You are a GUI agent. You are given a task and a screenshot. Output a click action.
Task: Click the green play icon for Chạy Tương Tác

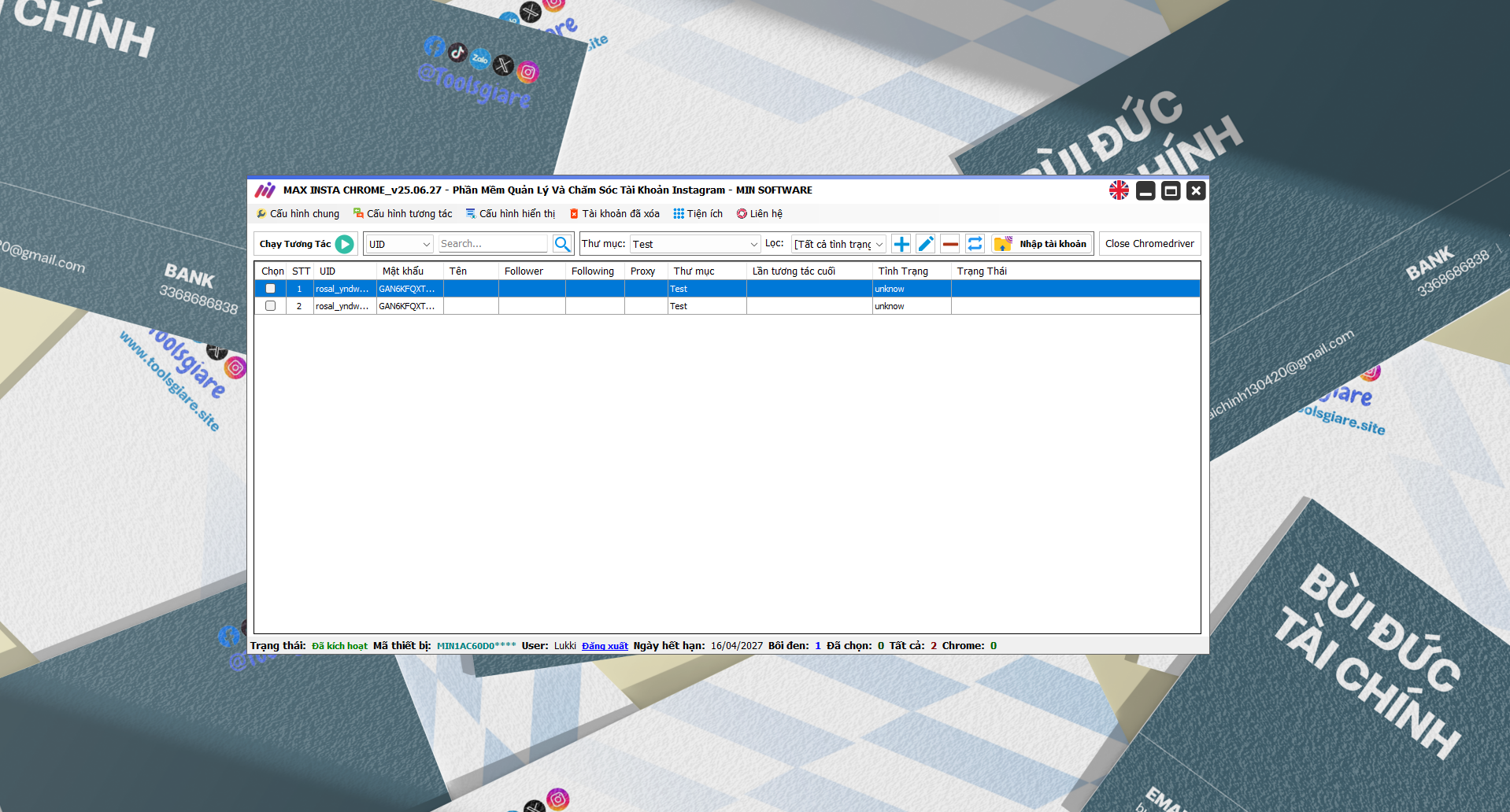[x=344, y=244]
